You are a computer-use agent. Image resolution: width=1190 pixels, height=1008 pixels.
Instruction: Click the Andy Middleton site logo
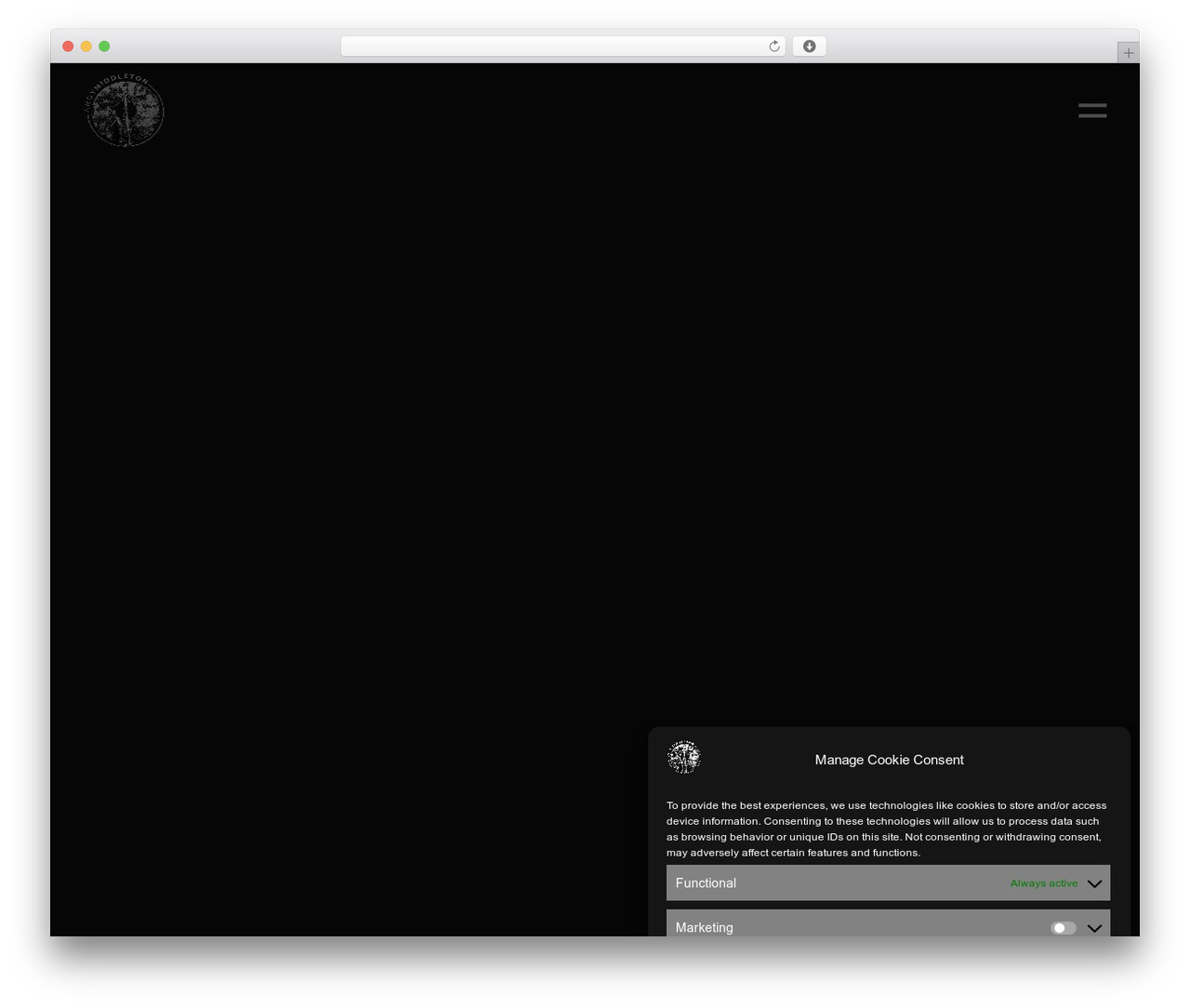pyautogui.click(x=125, y=111)
